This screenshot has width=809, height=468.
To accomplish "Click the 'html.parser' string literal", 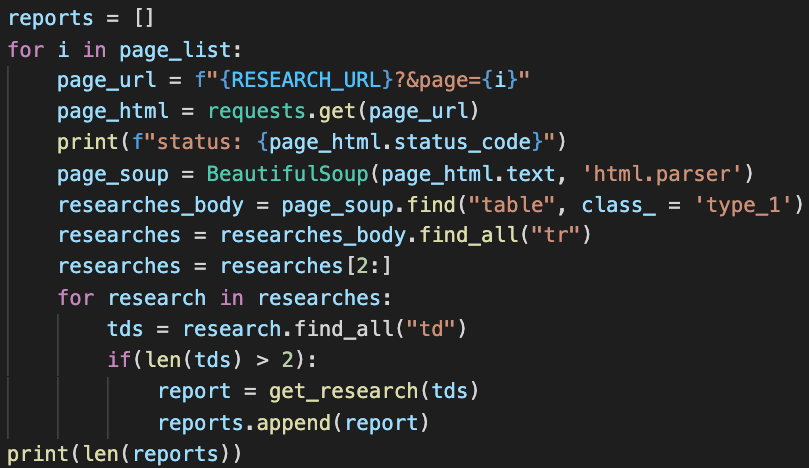I will click(662, 174).
